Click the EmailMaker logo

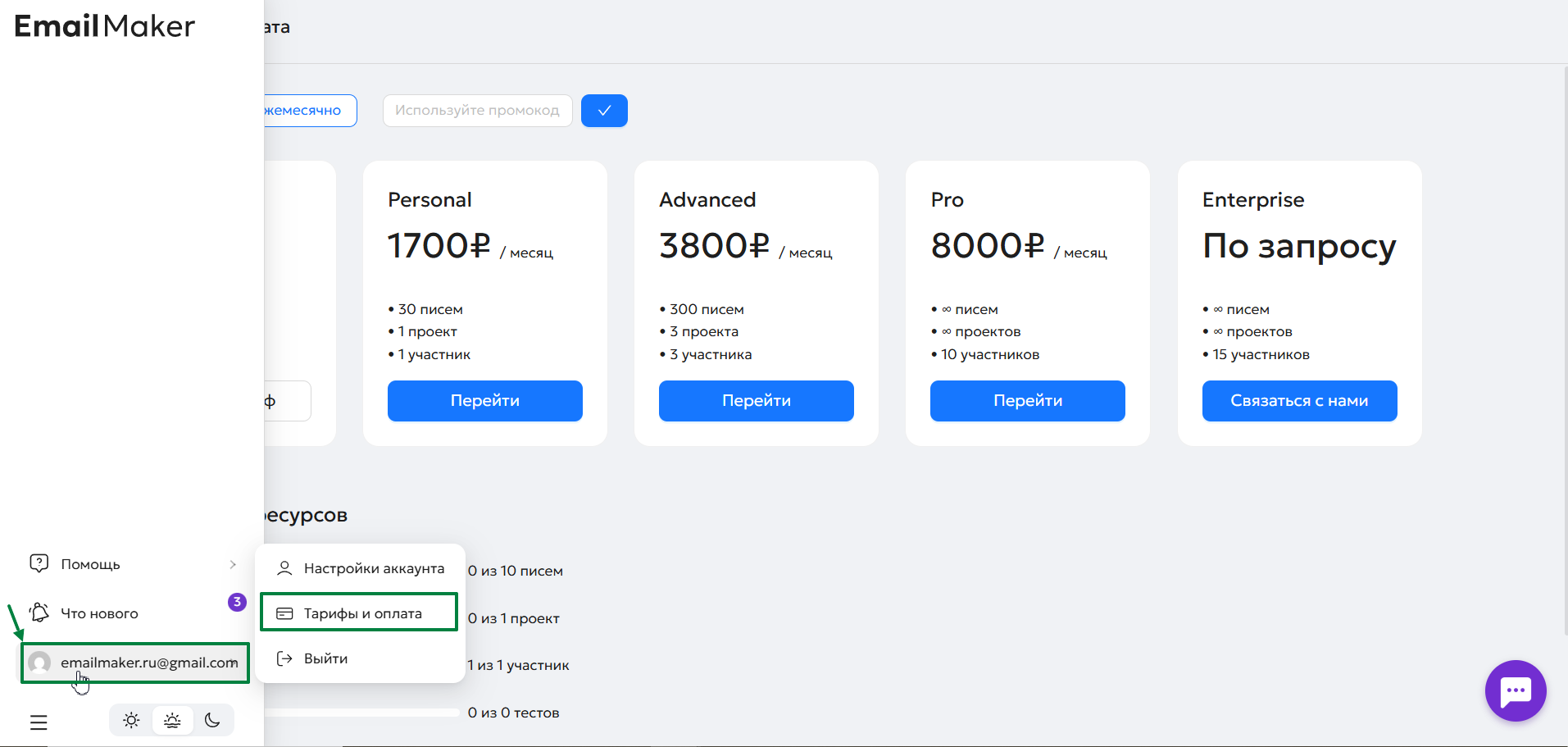(x=105, y=26)
